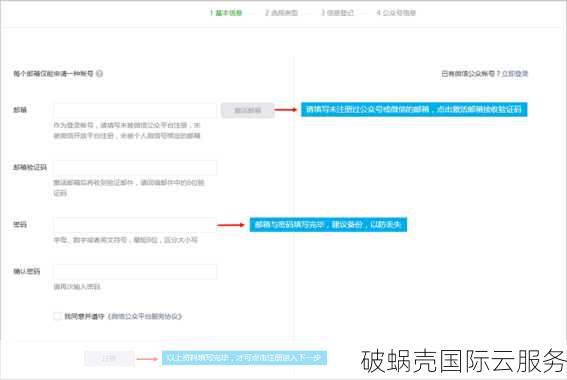Select step 1 基本信息
This screenshot has height=380, width=567.
(226, 13)
